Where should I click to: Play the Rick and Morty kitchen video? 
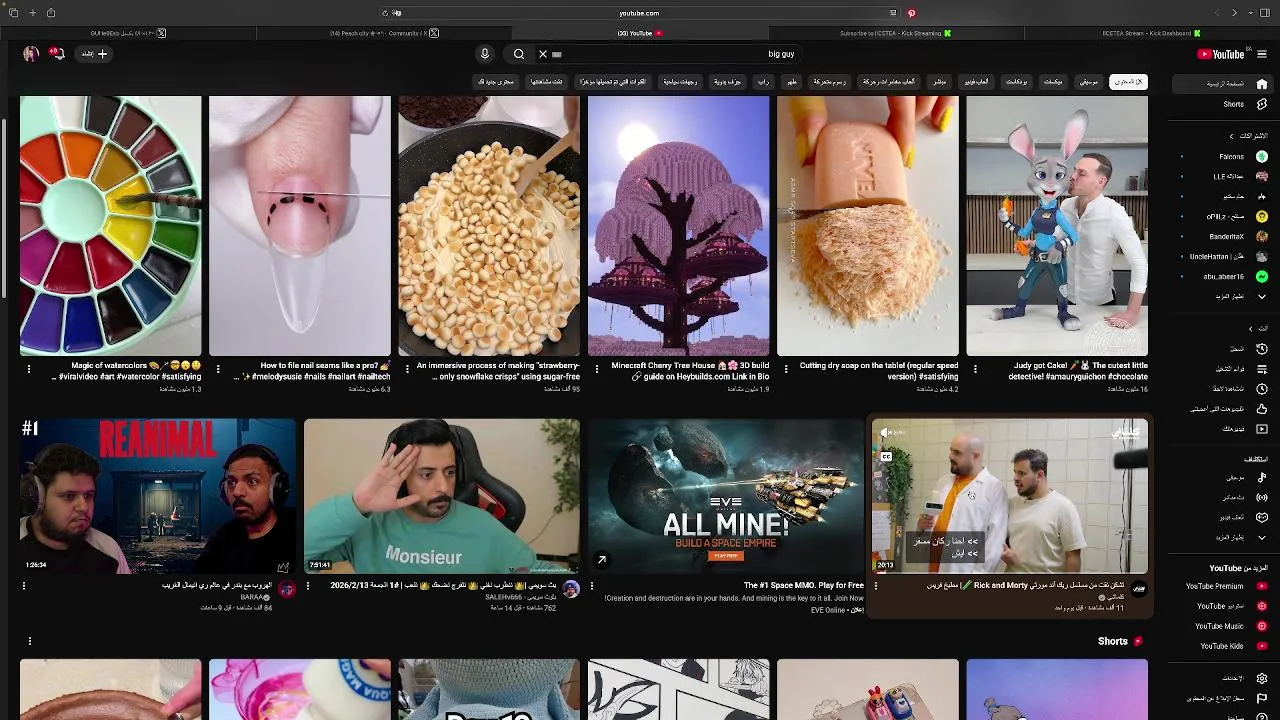[x=1010, y=496]
